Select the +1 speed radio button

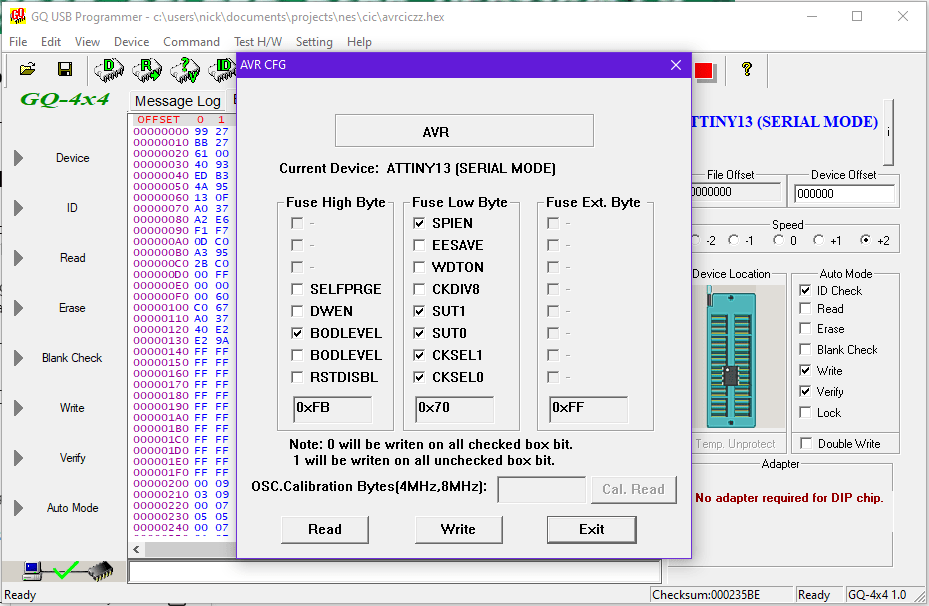click(x=820, y=241)
